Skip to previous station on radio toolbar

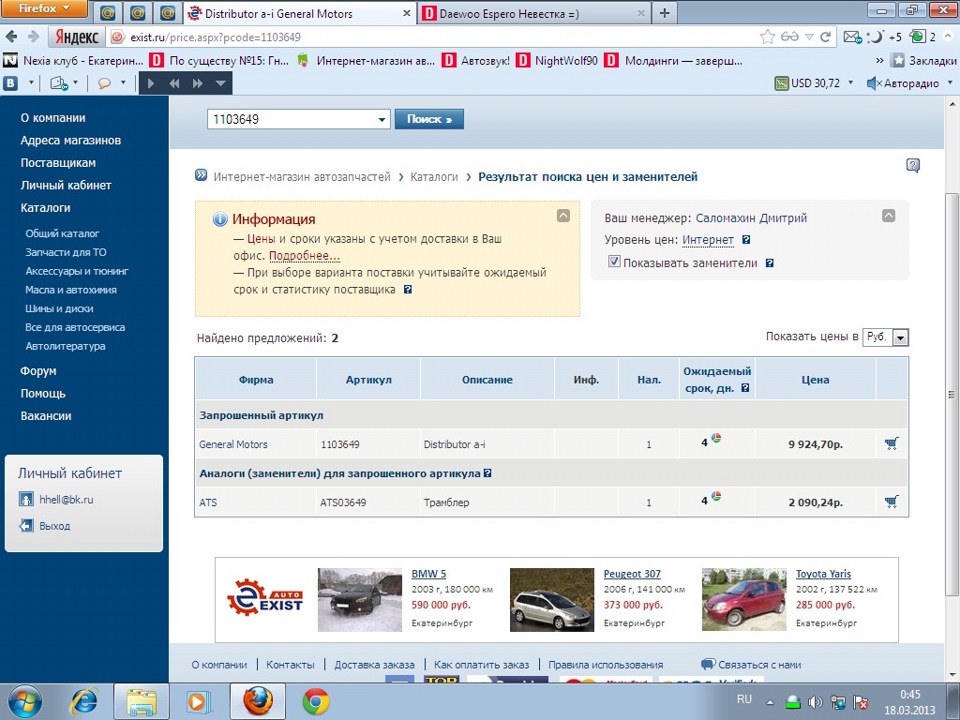pos(174,83)
